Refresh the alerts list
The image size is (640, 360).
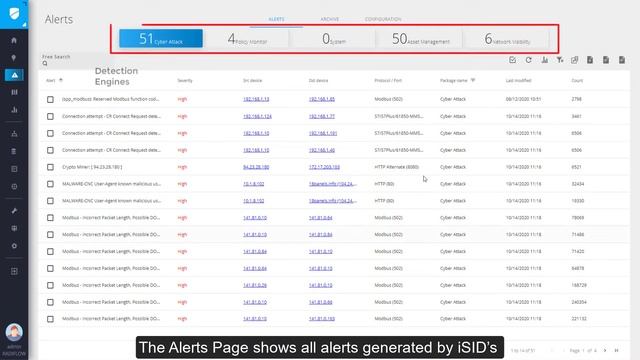[x=529, y=60]
